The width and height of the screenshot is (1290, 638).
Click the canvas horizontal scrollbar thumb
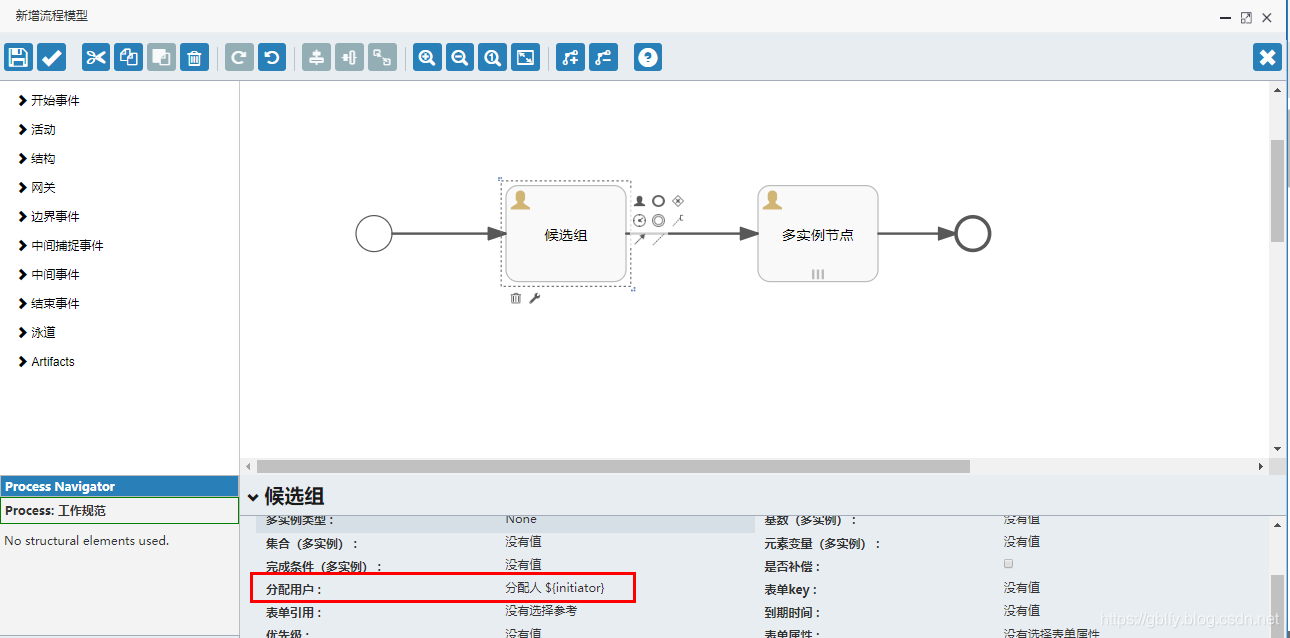pos(613,466)
